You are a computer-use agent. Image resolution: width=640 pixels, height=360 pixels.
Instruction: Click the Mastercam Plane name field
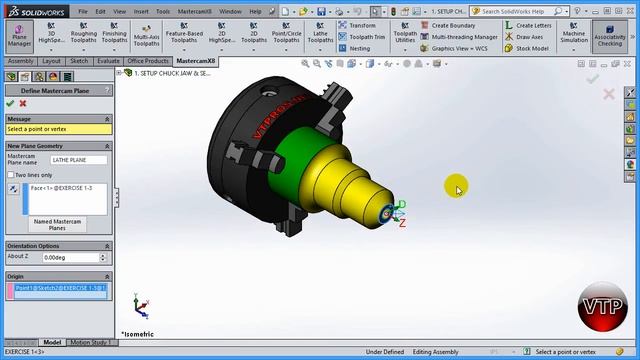click(x=79, y=160)
